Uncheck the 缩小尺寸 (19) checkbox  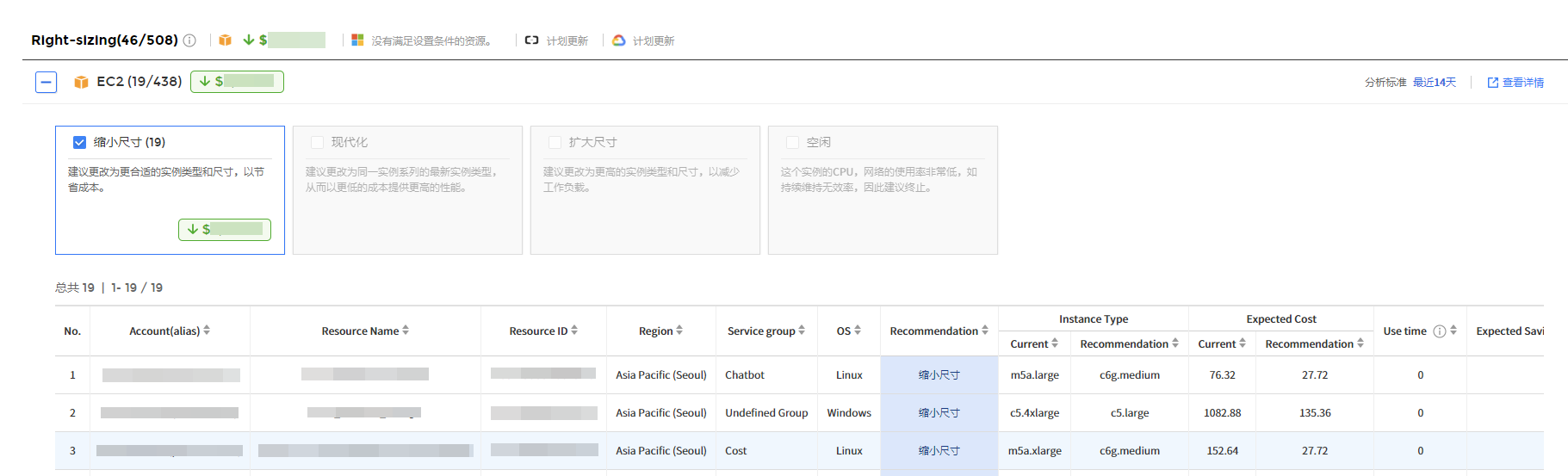tap(79, 142)
